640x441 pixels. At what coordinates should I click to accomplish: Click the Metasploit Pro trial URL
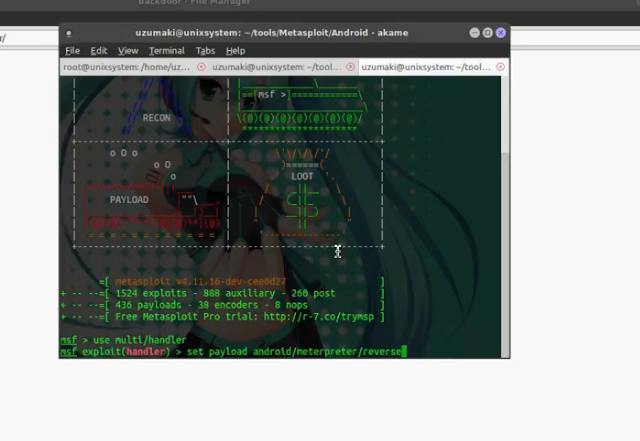(x=319, y=317)
